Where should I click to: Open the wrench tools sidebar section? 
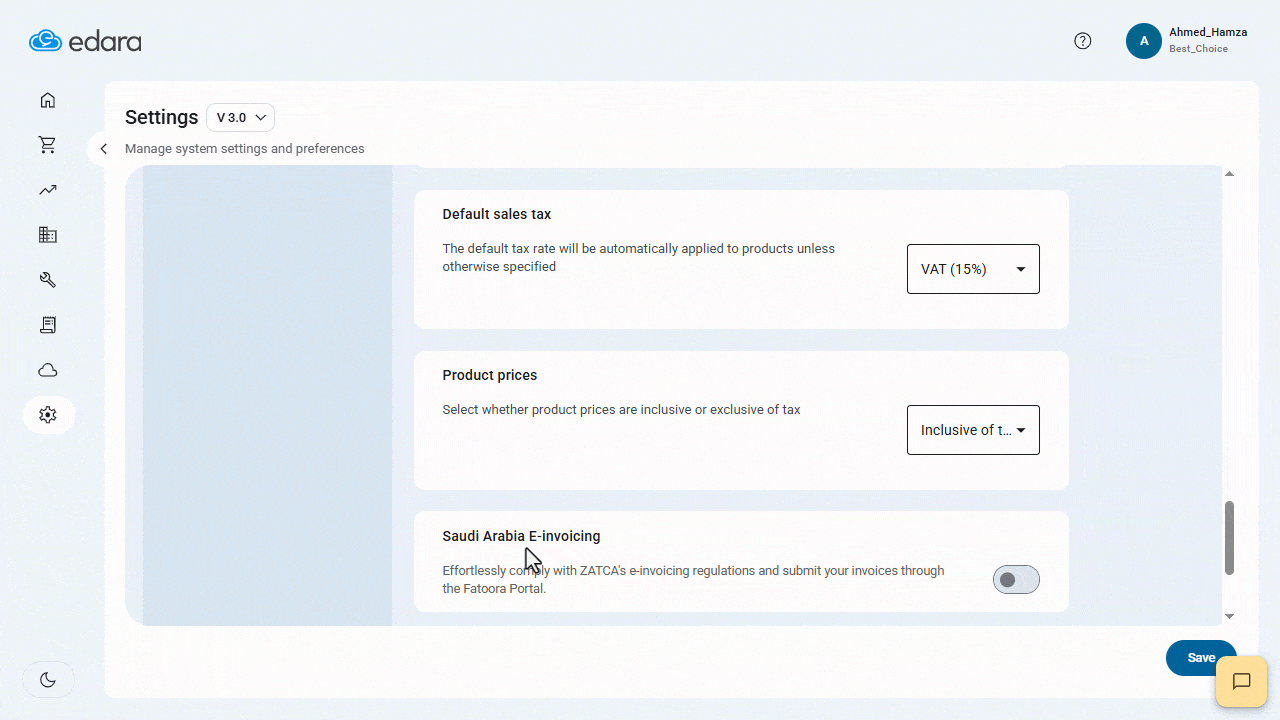[47, 280]
